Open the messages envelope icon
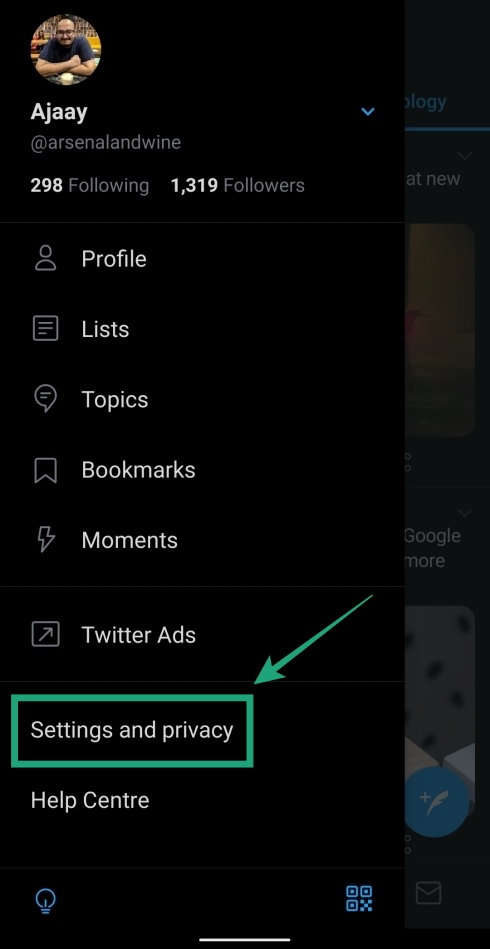The image size is (490, 949). coord(428,893)
